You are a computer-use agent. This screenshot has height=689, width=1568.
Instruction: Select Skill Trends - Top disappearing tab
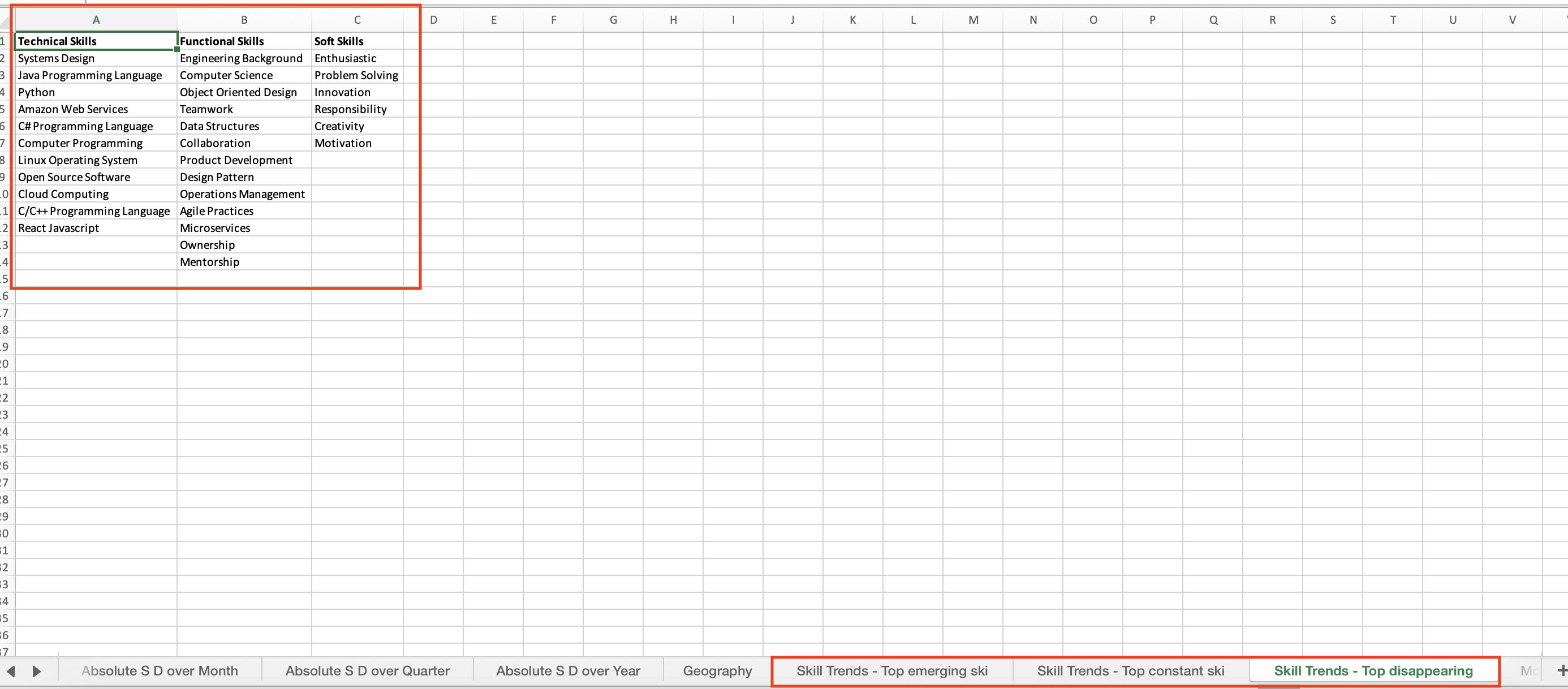1373,671
